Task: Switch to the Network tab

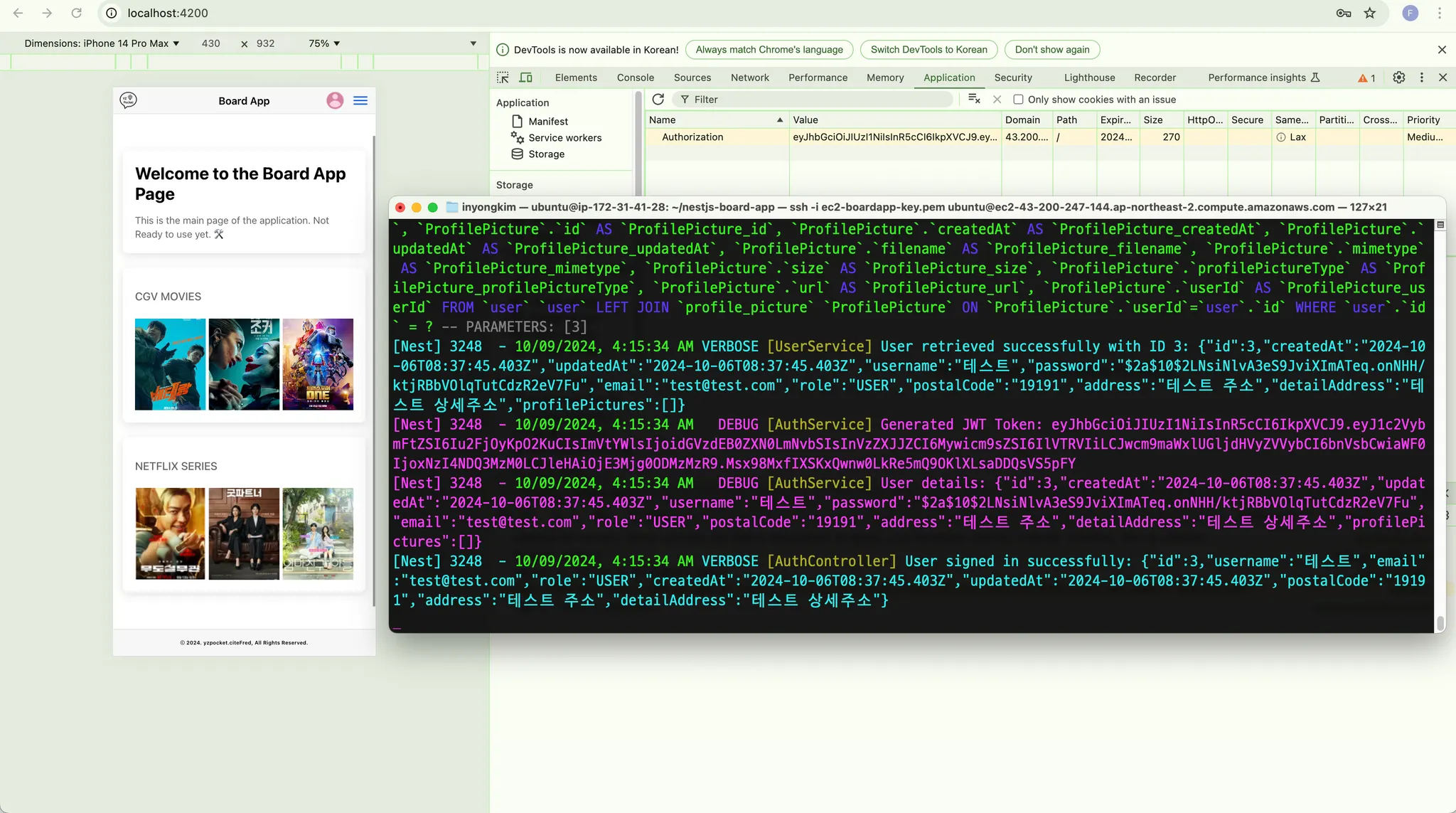Action: pyautogui.click(x=749, y=78)
